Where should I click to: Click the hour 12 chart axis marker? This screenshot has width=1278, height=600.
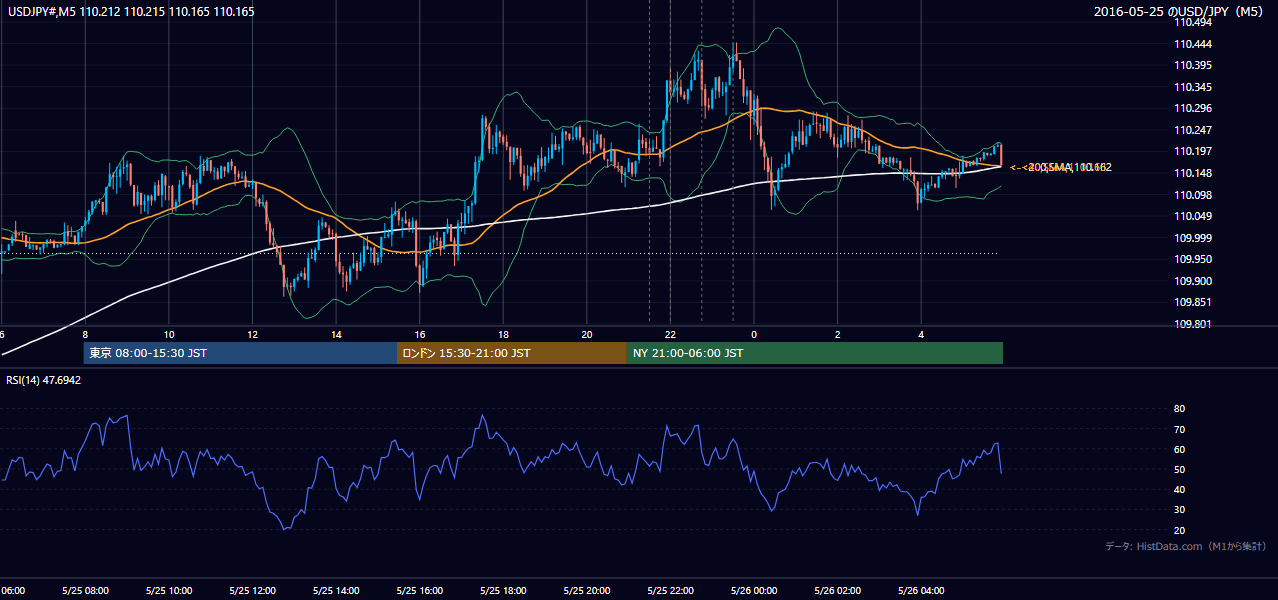point(252,334)
